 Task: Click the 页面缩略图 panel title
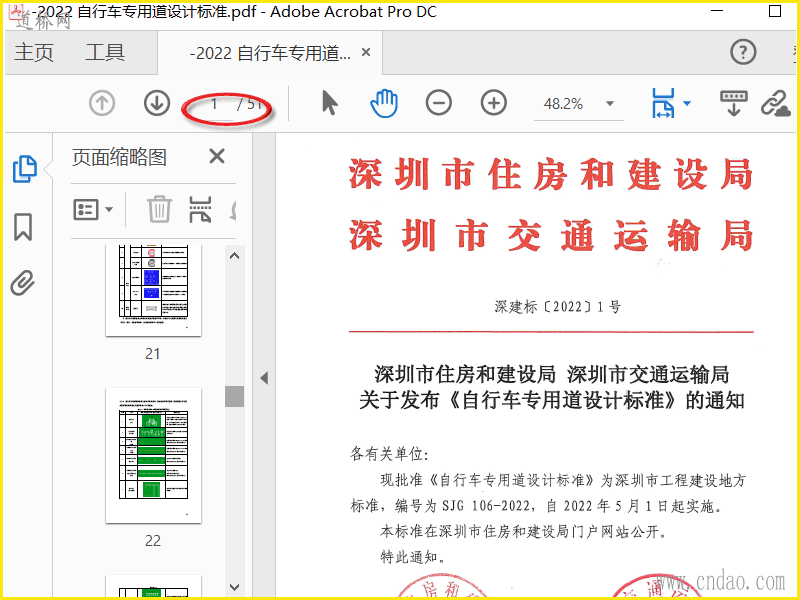pyautogui.click(x=119, y=157)
